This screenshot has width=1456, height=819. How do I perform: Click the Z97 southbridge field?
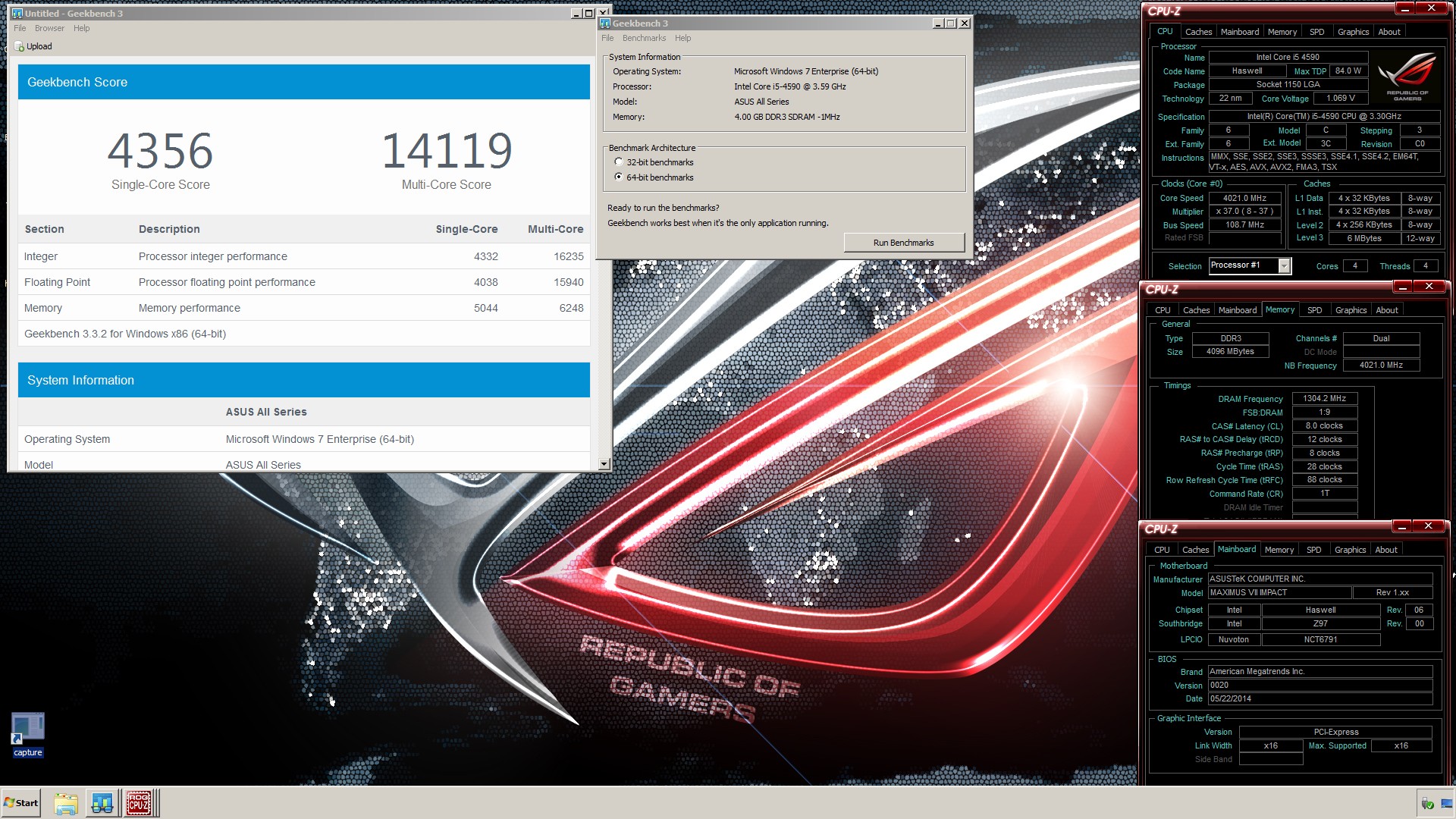(x=1320, y=623)
